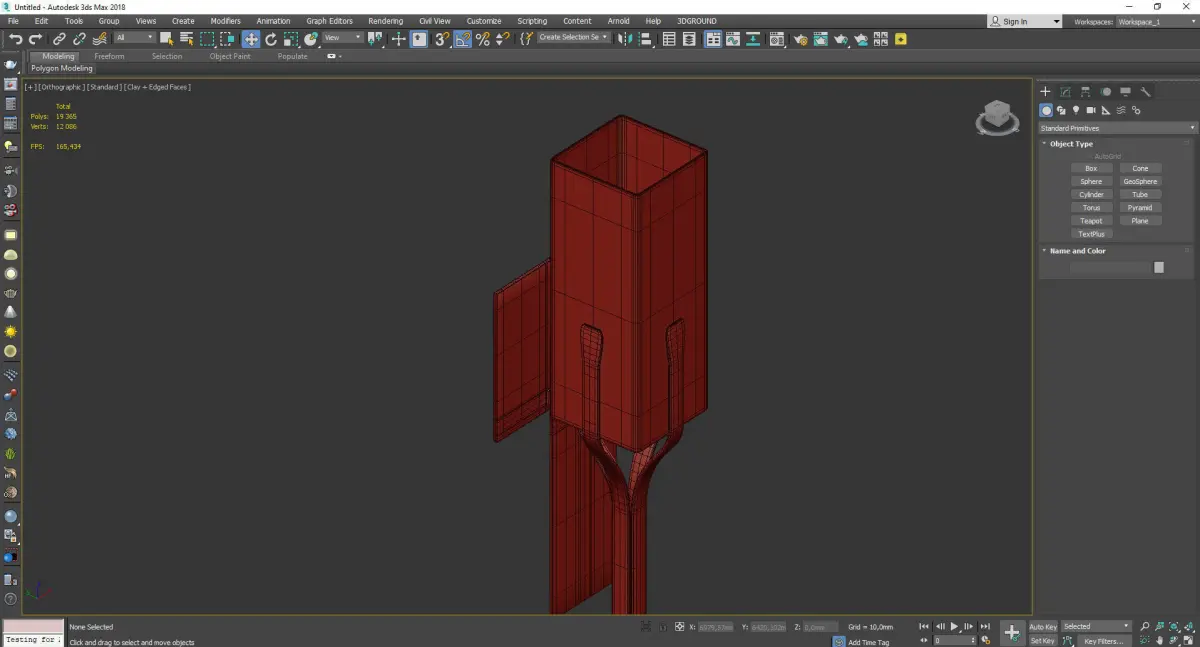The image size is (1200, 647).
Task: Select the Cameras category icon
Action: (x=1091, y=110)
